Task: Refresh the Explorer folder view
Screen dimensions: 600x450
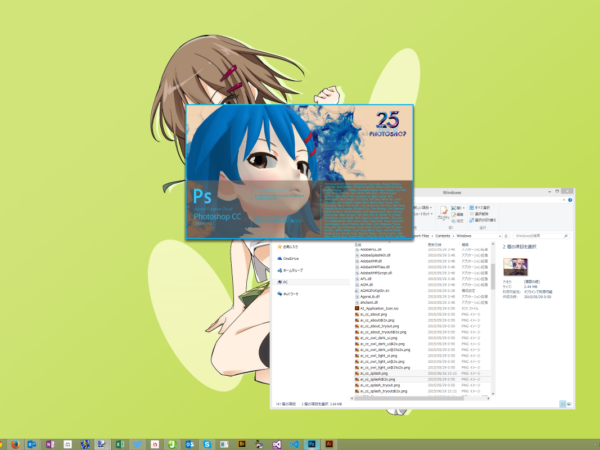Action: 506,236
